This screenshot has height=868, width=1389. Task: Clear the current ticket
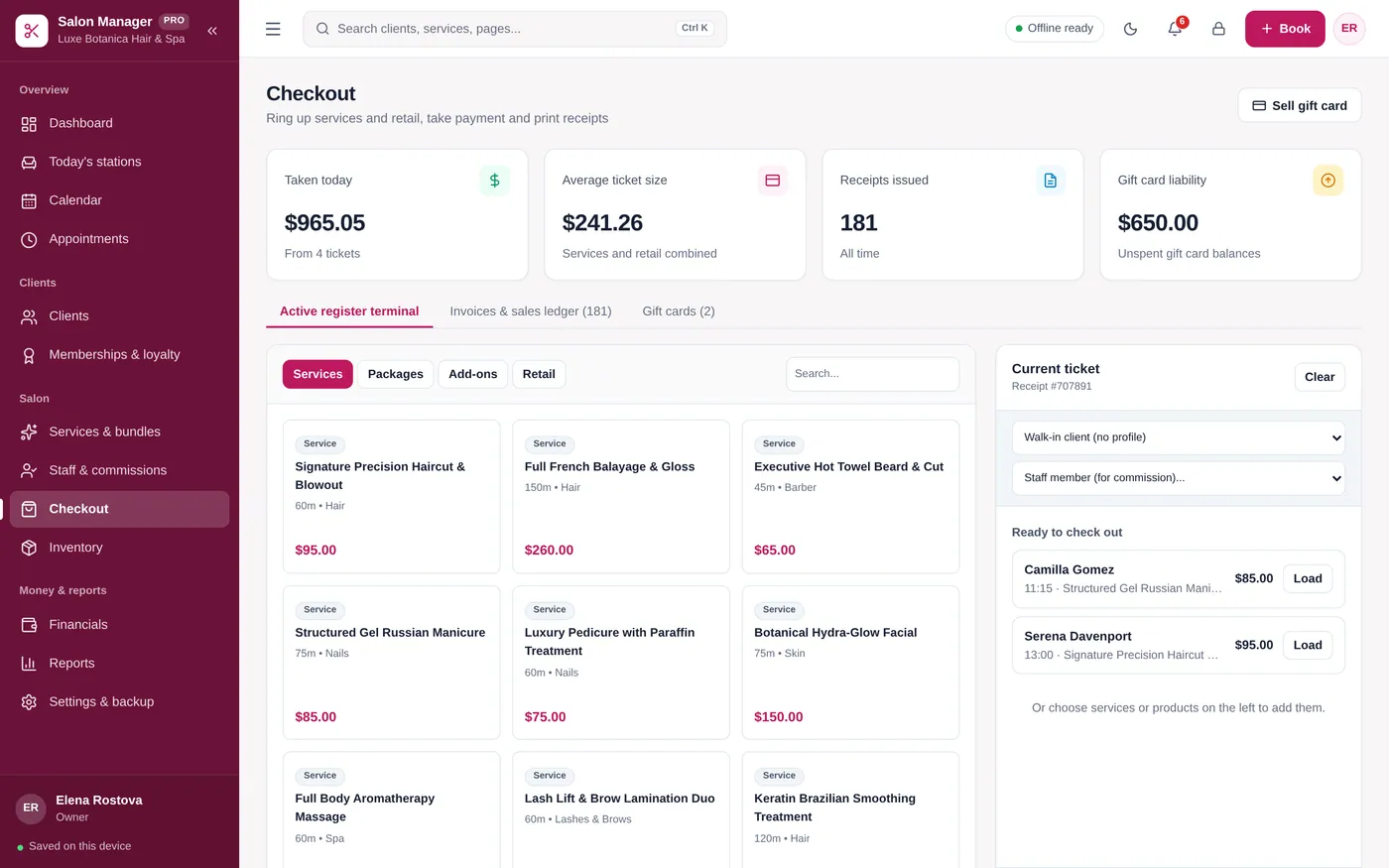[1320, 377]
